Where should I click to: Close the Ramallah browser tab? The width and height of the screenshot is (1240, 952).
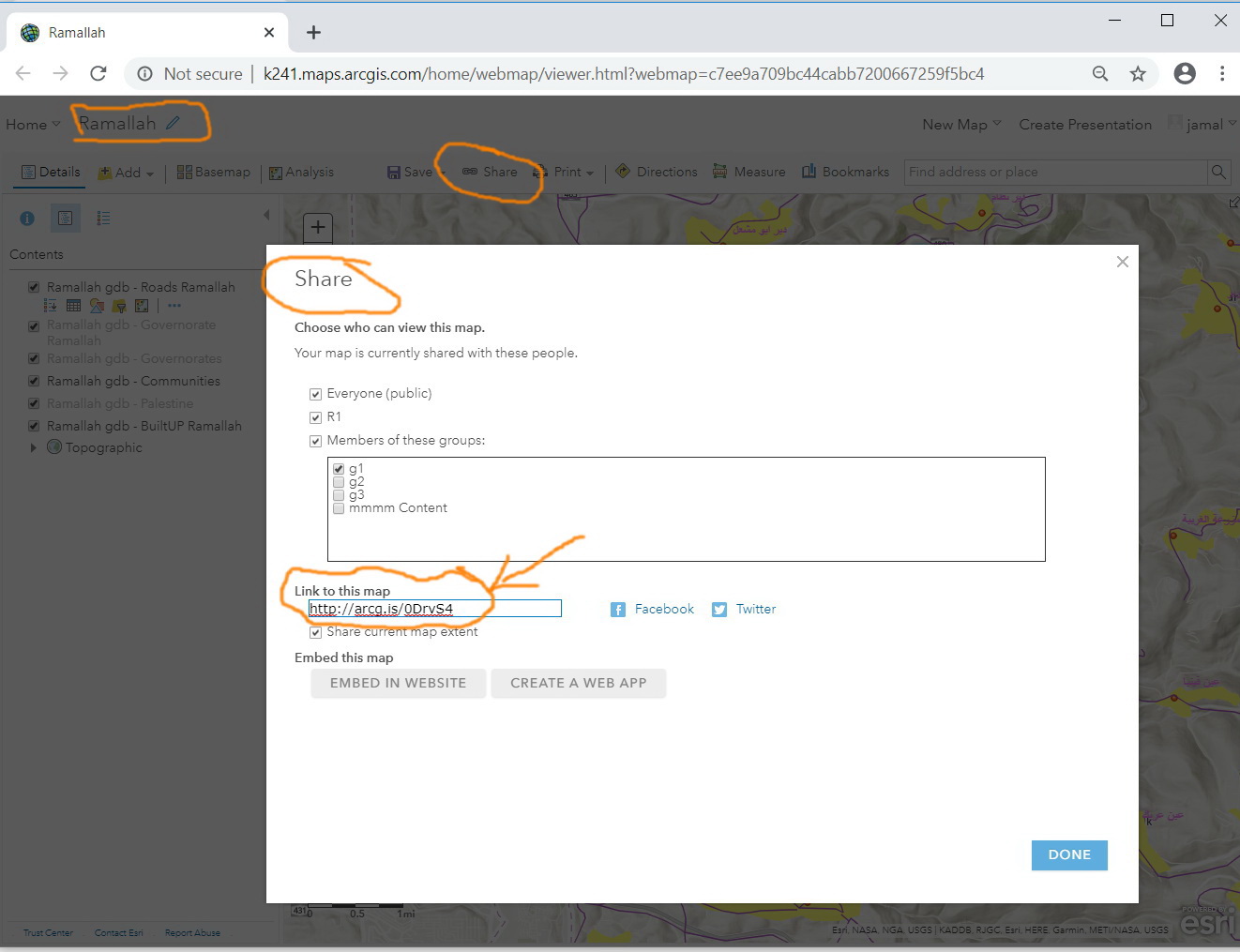(x=269, y=32)
